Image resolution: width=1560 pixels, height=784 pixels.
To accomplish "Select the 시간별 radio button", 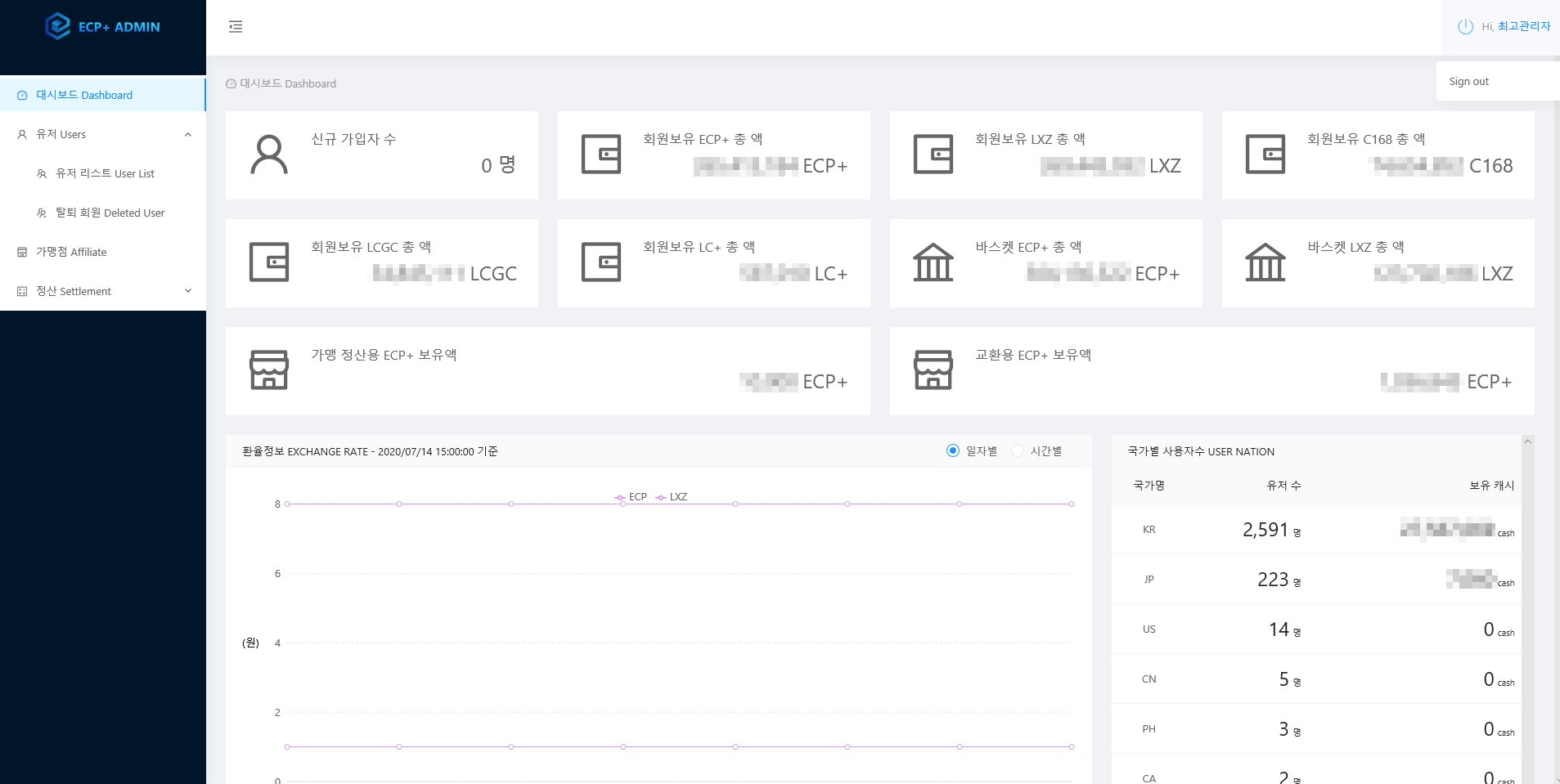I will [1018, 451].
